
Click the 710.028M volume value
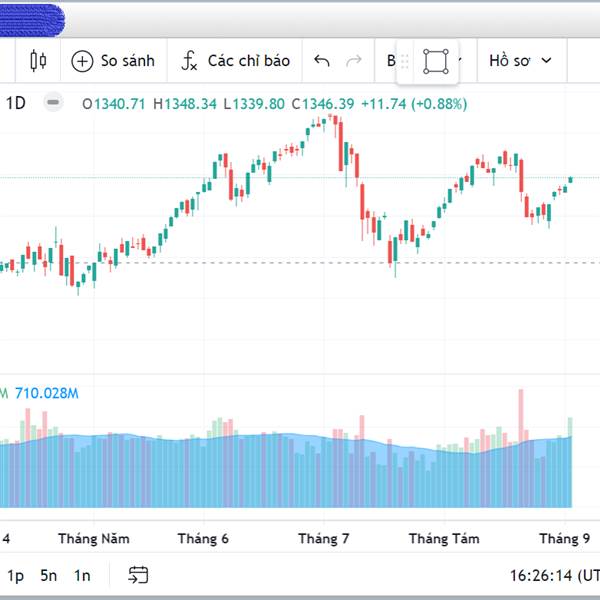tap(47, 393)
